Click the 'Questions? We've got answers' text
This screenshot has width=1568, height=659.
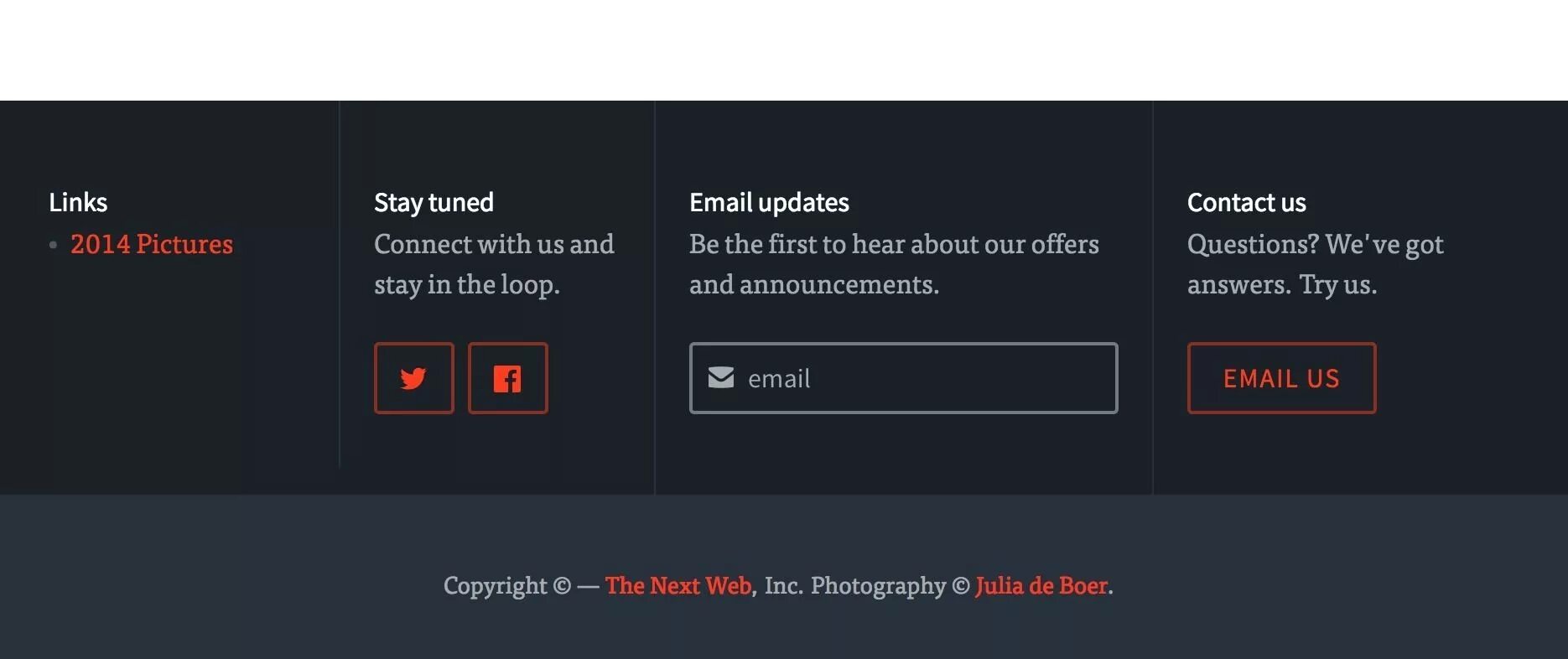pos(1316,264)
